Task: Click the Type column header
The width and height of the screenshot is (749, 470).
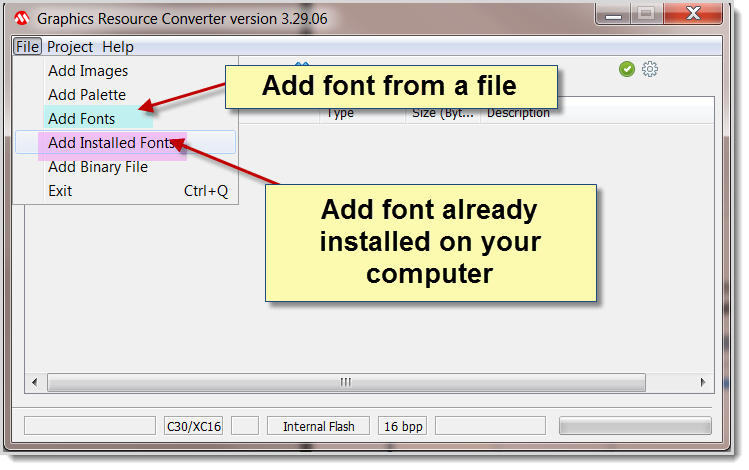Action: (x=363, y=113)
